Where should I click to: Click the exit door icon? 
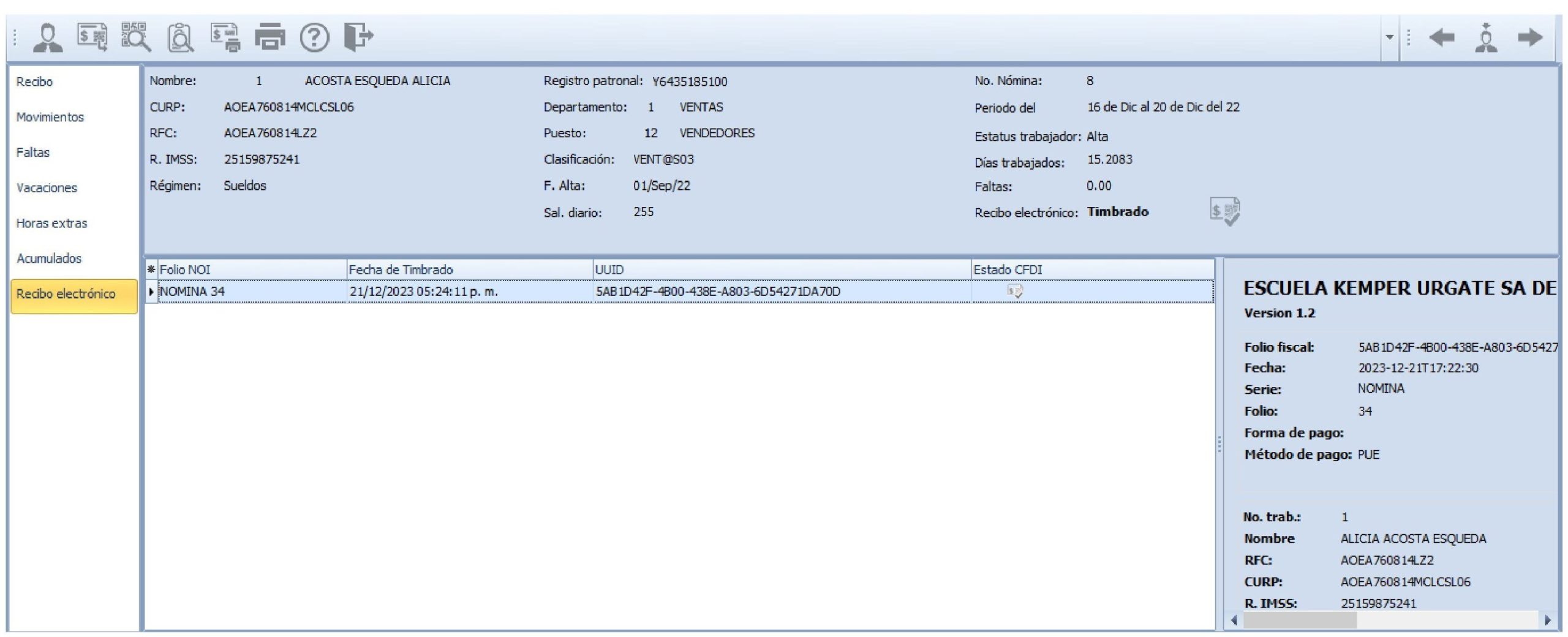tap(358, 37)
